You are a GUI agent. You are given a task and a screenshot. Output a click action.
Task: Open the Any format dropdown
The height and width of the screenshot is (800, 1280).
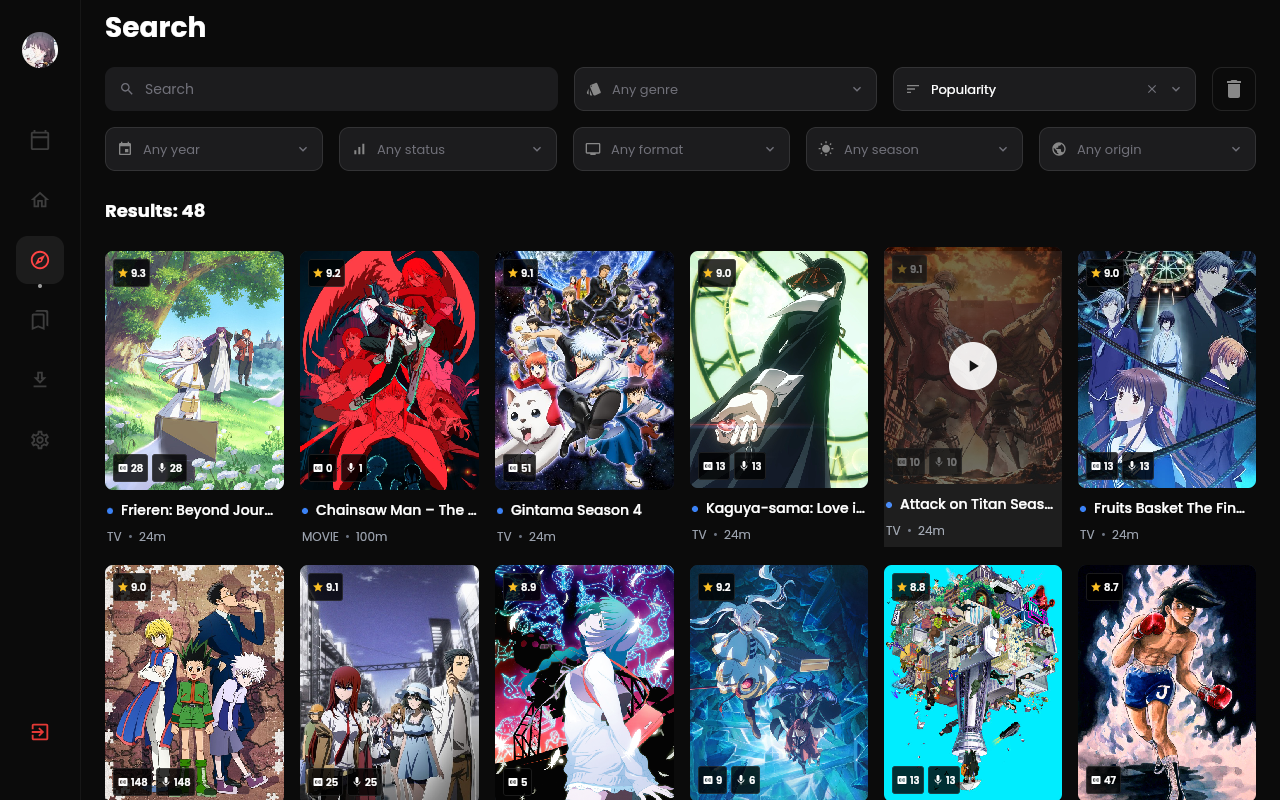(x=680, y=149)
